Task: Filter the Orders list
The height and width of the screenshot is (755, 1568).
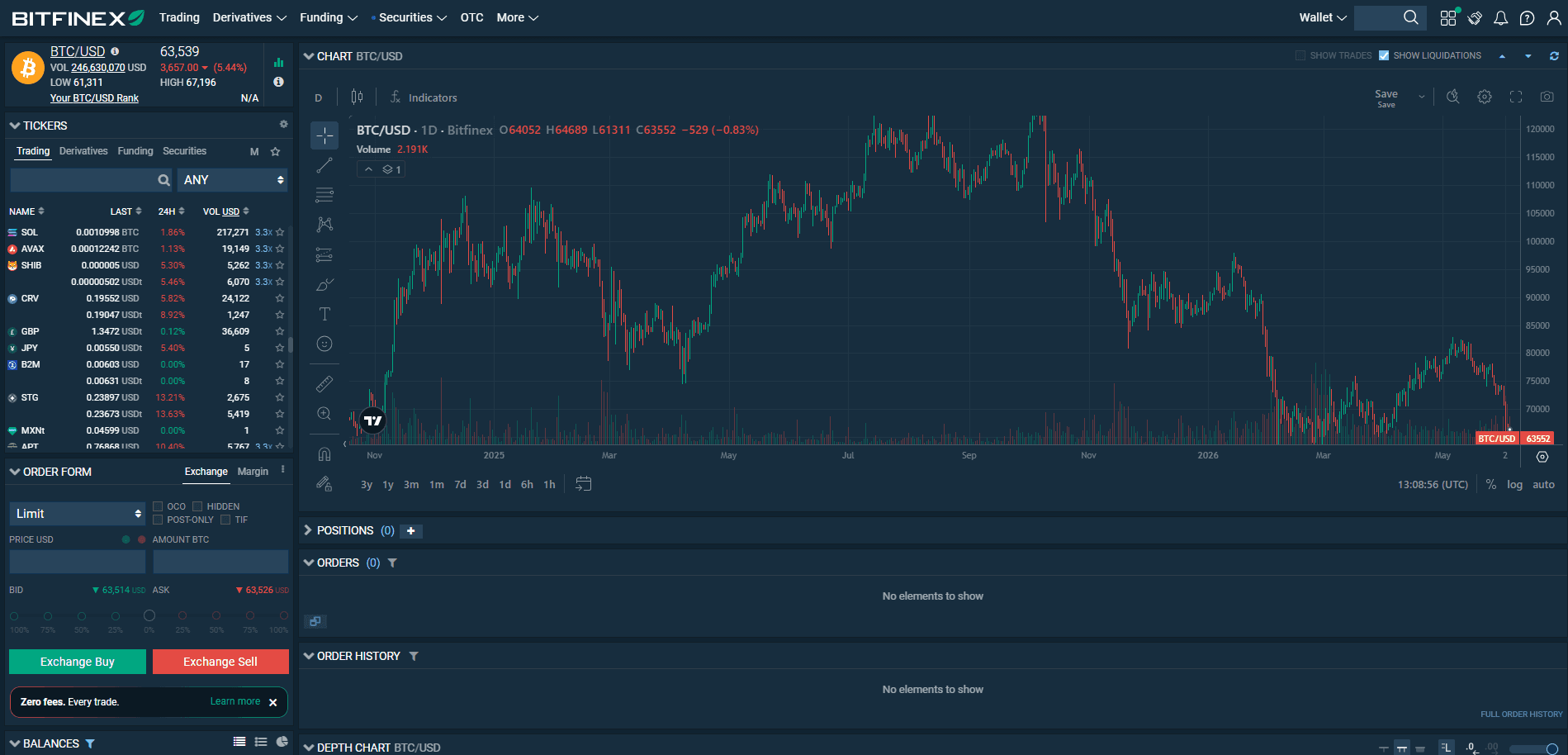Action: tap(392, 563)
